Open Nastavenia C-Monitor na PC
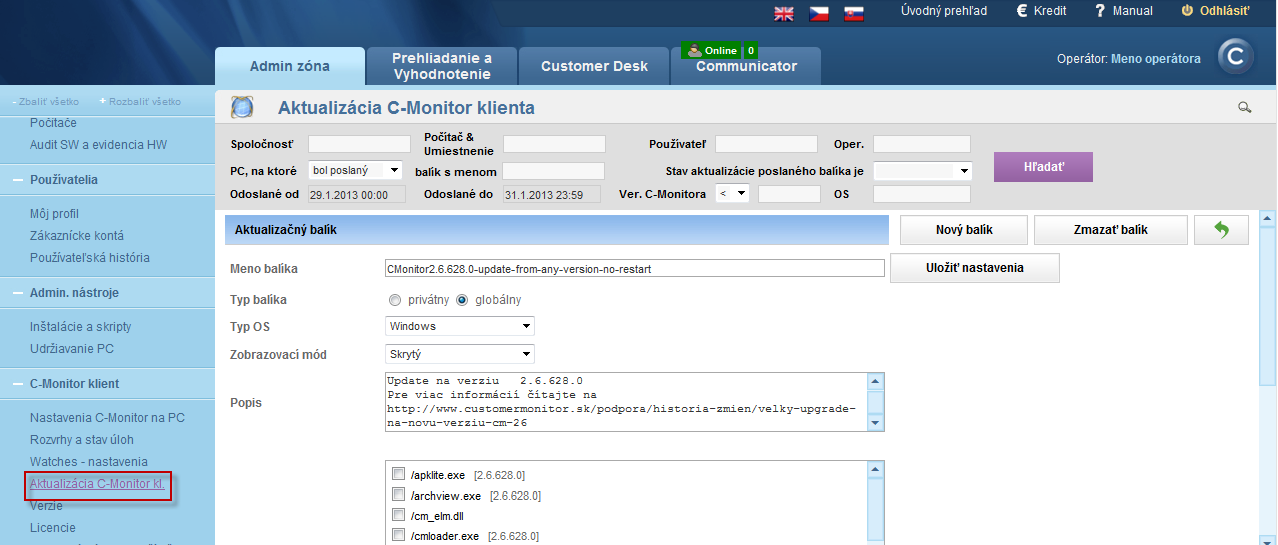The width and height of the screenshot is (1278, 545). [x=107, y=418]
